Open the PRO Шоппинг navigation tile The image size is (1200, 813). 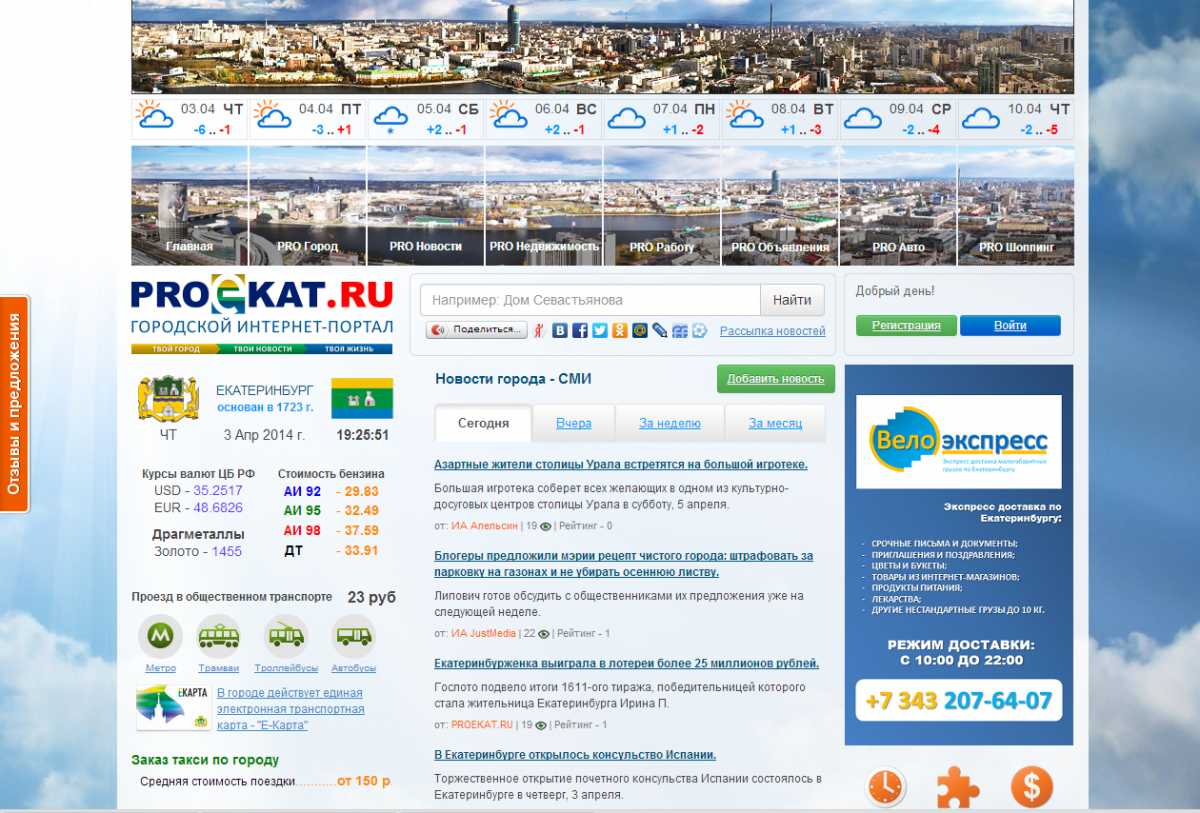1016,206
